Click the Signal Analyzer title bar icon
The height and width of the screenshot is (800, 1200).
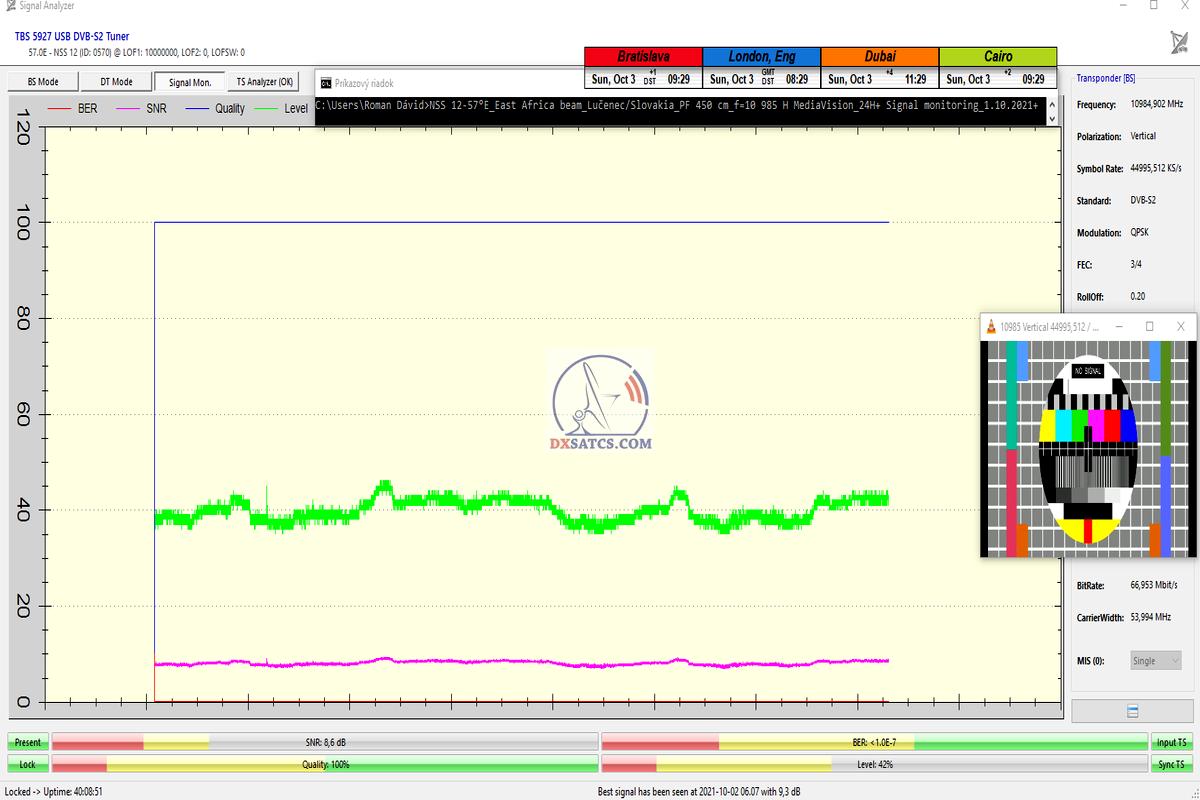pos(9,5)
